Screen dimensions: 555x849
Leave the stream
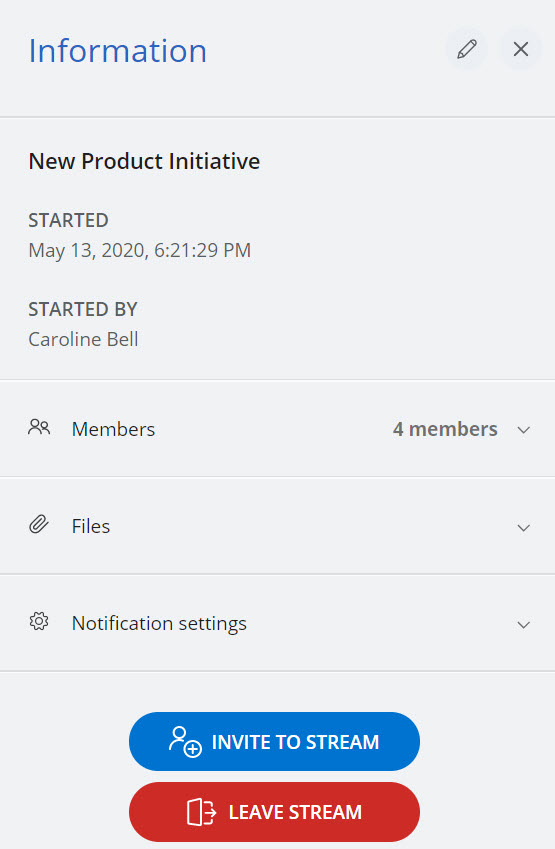click(x=275, y=812)
